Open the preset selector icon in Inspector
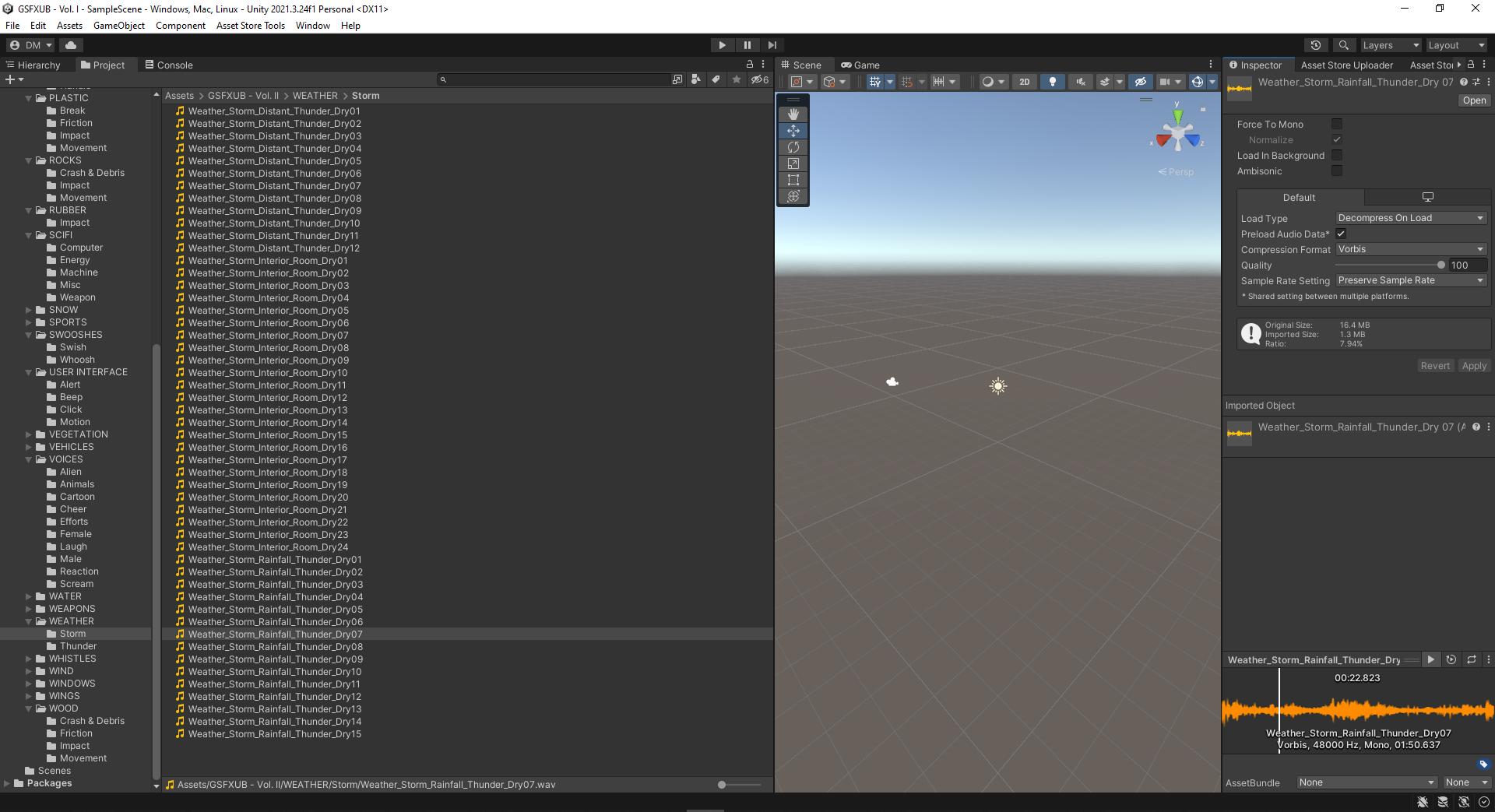The image size is (1495, 812). tap(1476, 82)
